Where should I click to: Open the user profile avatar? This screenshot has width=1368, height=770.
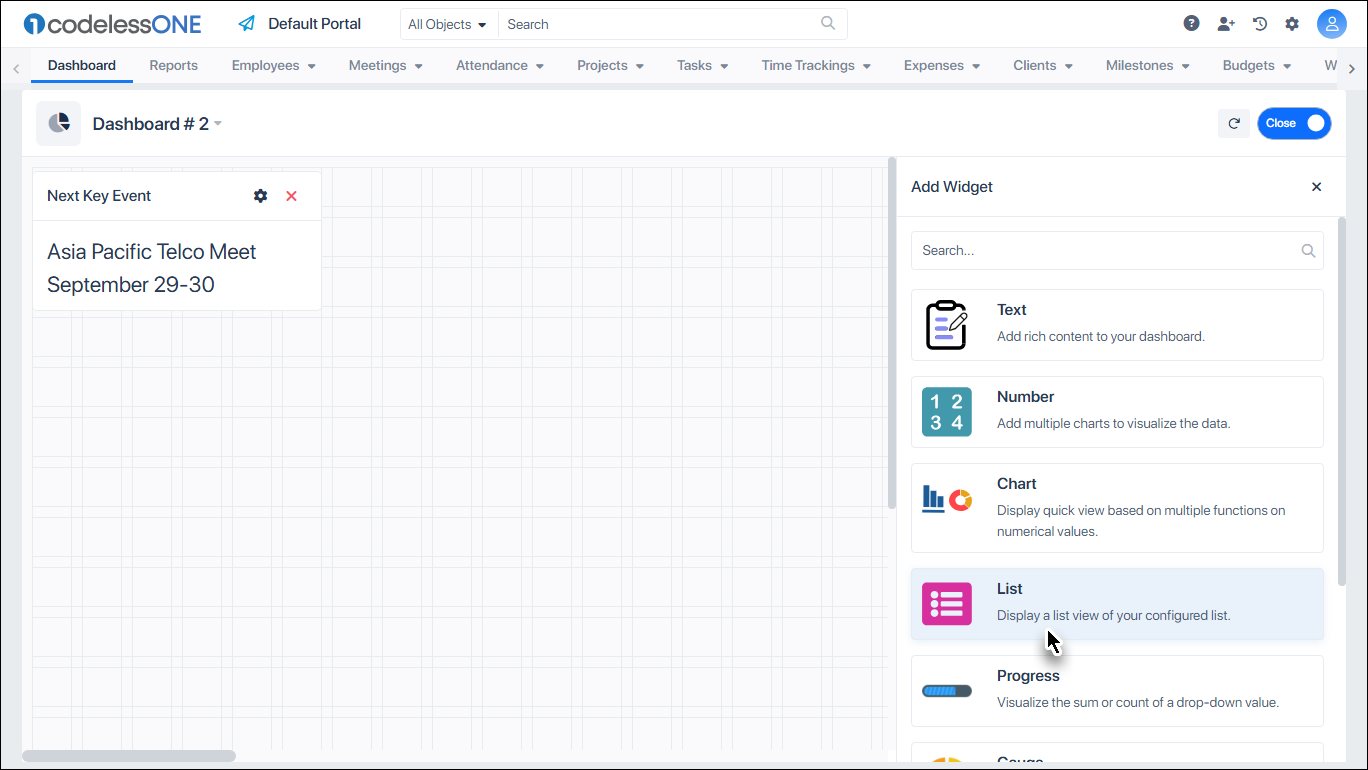(x=1332, y=23)
